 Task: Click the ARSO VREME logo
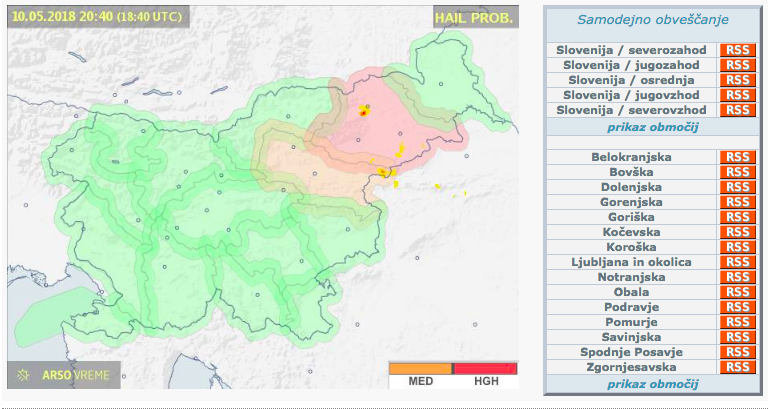tap(66, 376)
